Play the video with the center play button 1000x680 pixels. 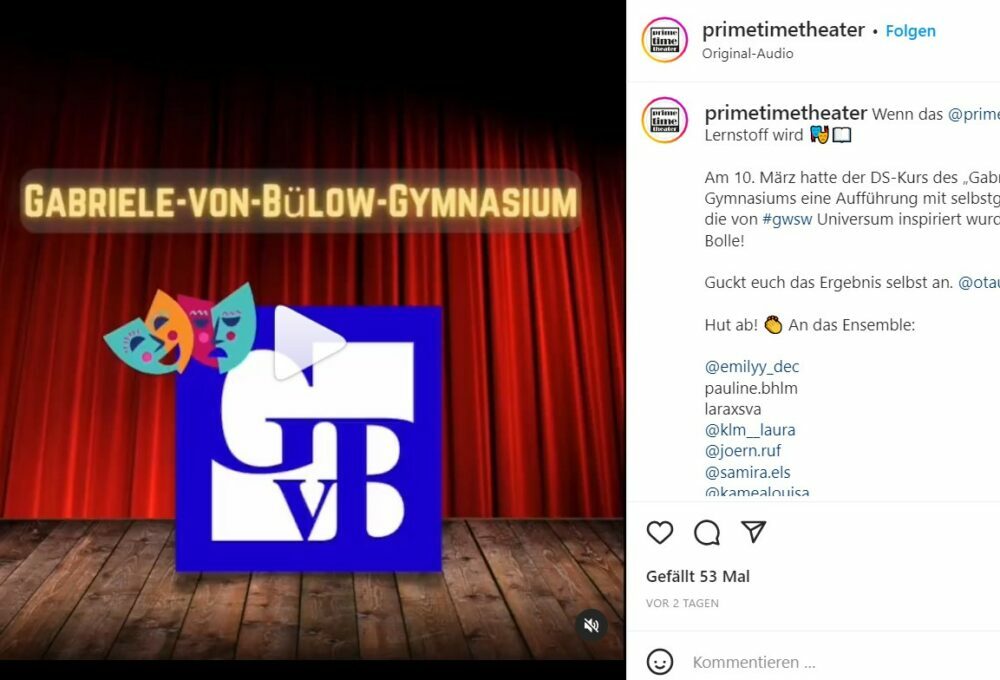[310, 343]
